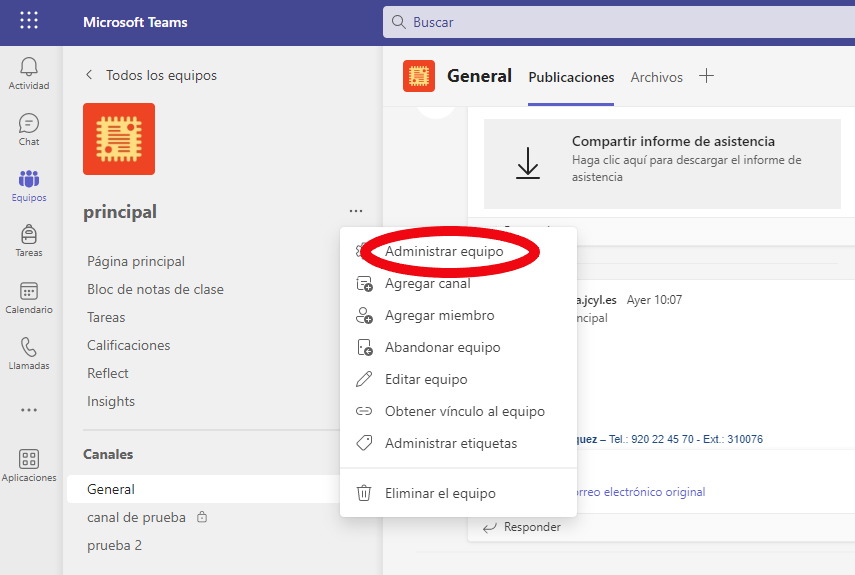Choose Abandonar equipo from menu
The height and width of the screenshot is (575, 855).
coord(458,348)
